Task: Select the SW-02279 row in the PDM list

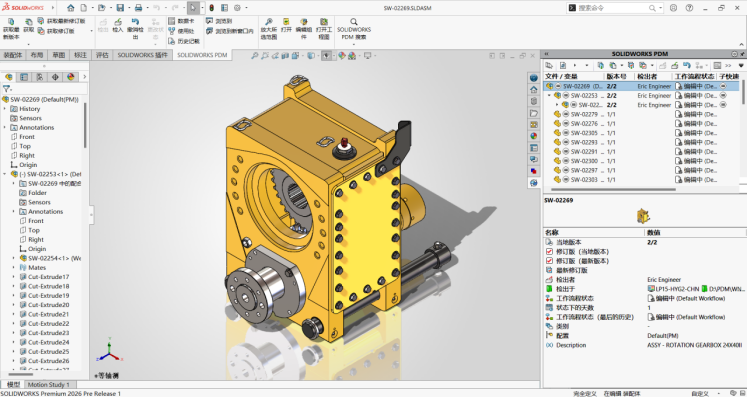Action: tap(642, 114)
